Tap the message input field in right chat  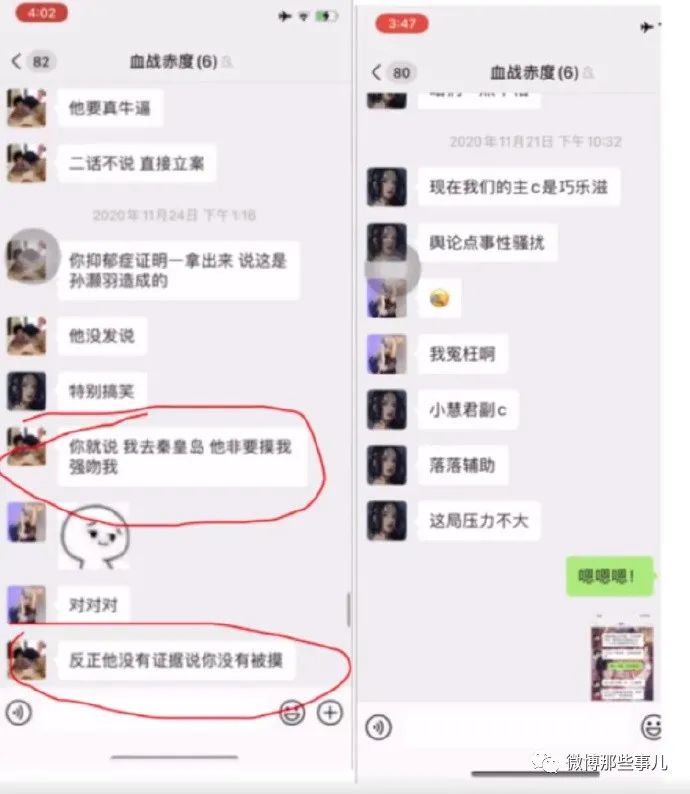click(516, 727)
